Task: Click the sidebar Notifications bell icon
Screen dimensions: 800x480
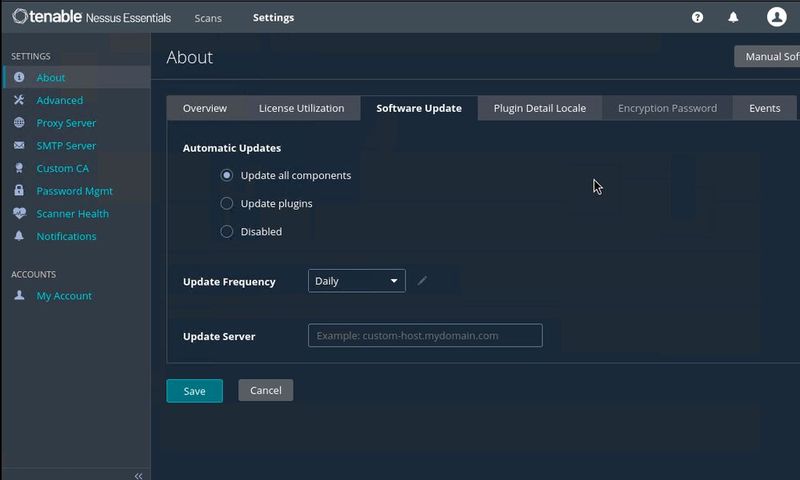Action: tap(19, 236)
